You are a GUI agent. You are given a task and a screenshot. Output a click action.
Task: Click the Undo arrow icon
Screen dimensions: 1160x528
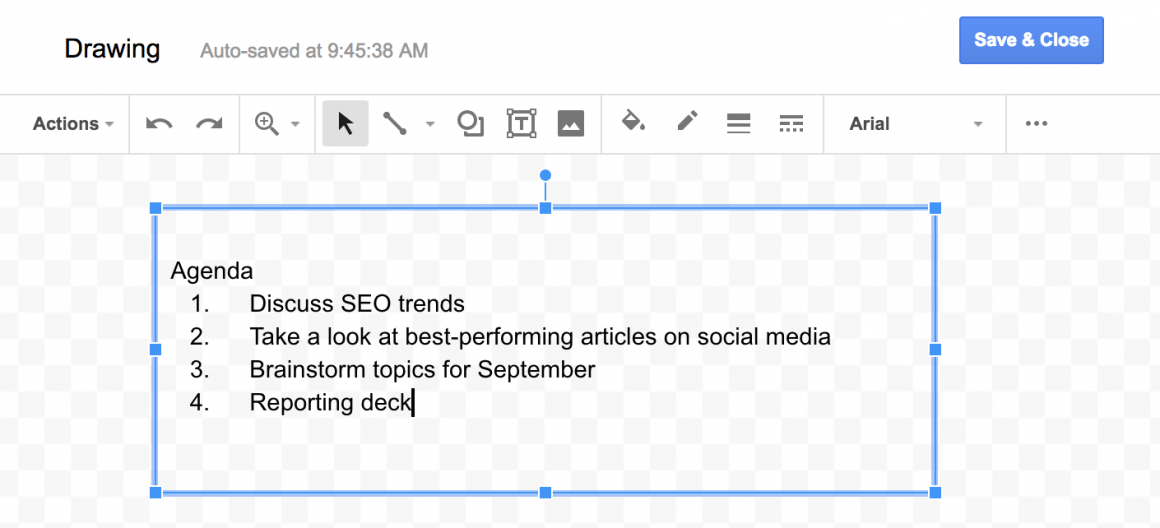159,123
